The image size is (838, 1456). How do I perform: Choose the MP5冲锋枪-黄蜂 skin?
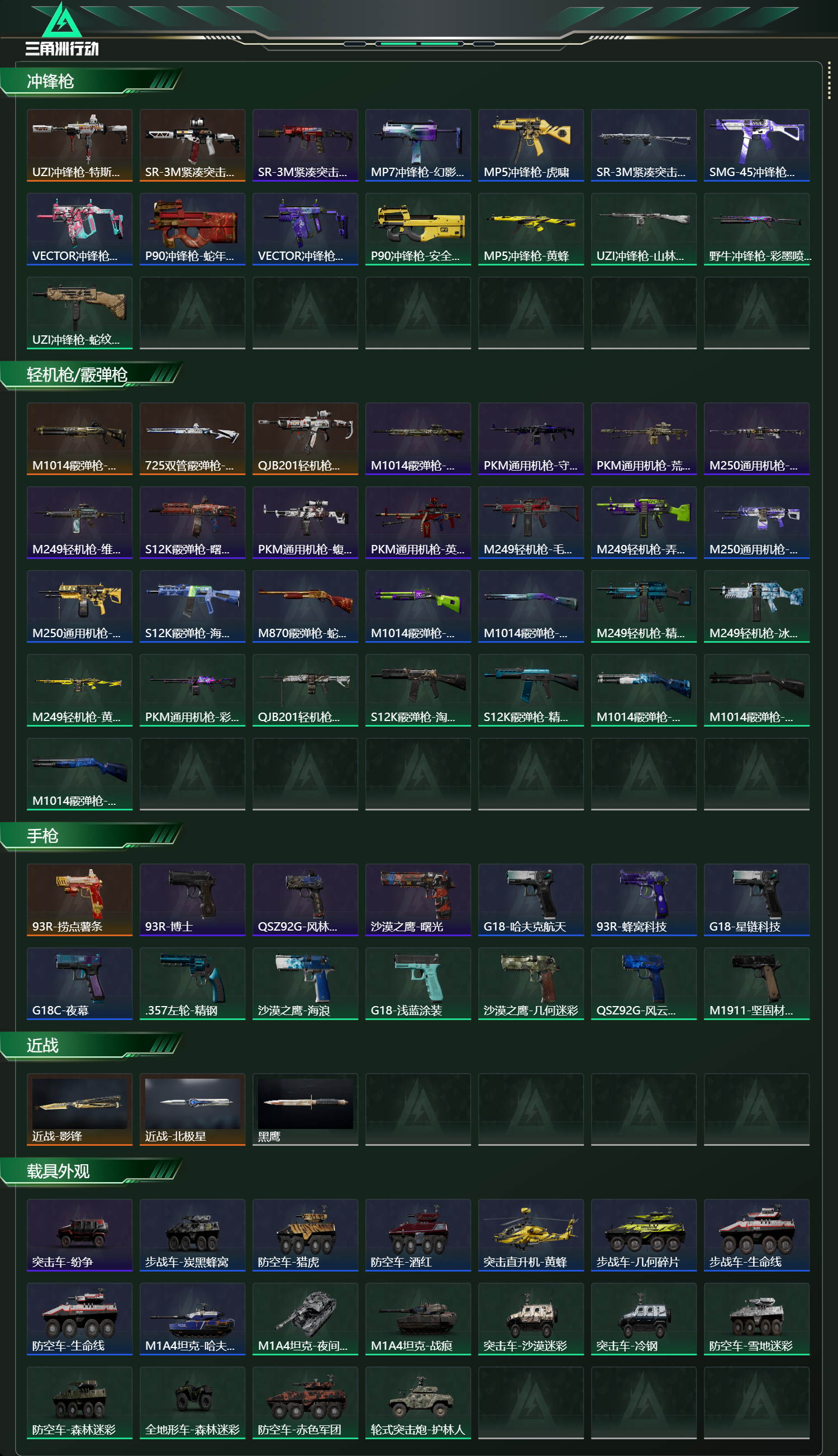[x=531, y=229]
